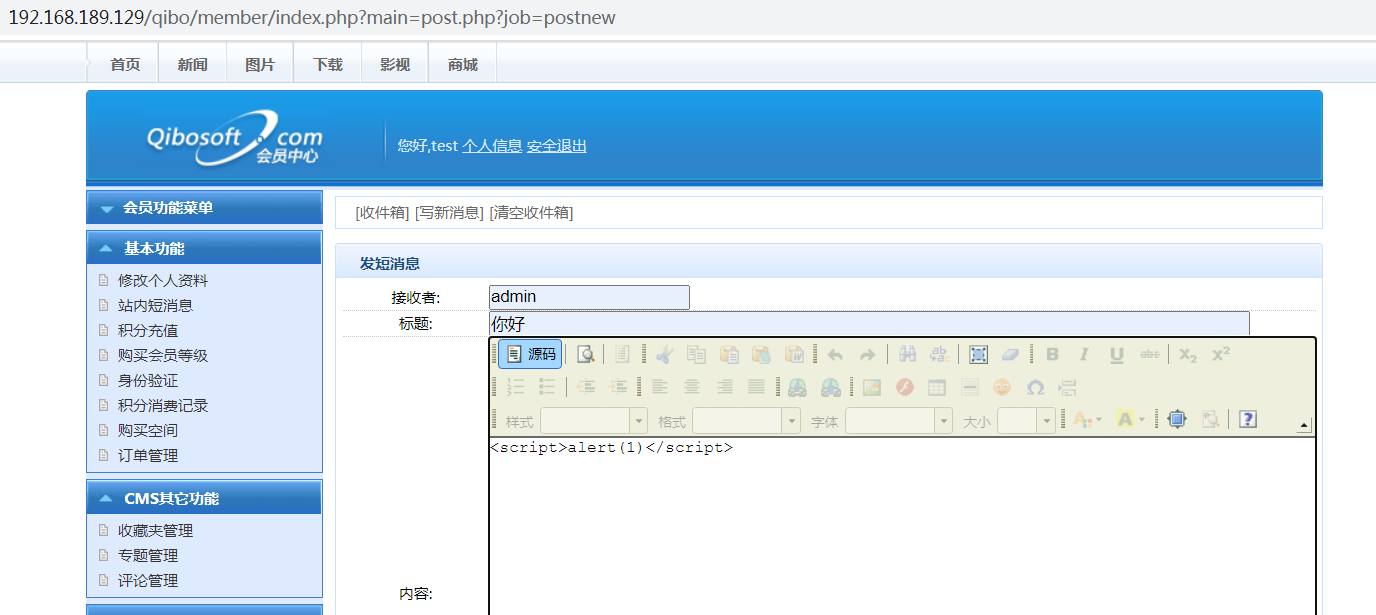Image resolution: width=1376 pixels, height=615 pixels.
Task: Click the Undo arrow icon
Action: pyautogui.click(x=835, y=354)
